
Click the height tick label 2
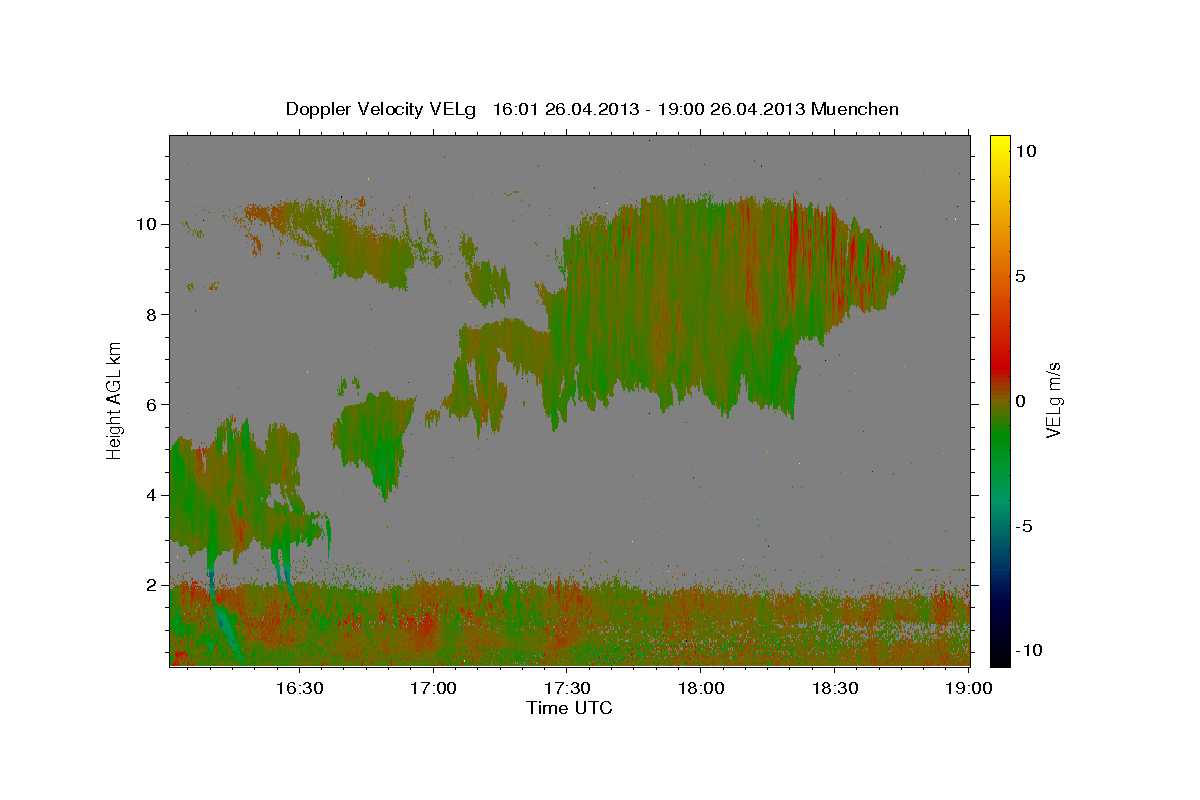point(150,585)
